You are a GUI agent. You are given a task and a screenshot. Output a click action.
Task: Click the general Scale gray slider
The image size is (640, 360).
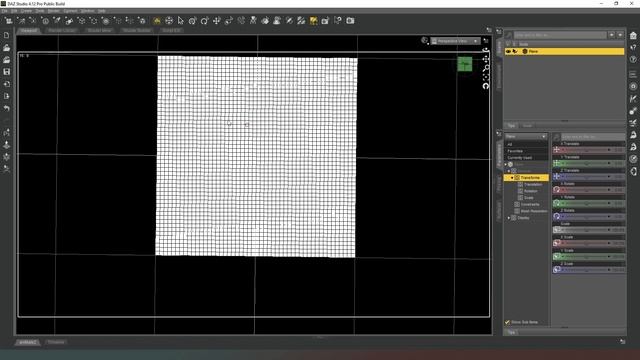coord(589,230)
